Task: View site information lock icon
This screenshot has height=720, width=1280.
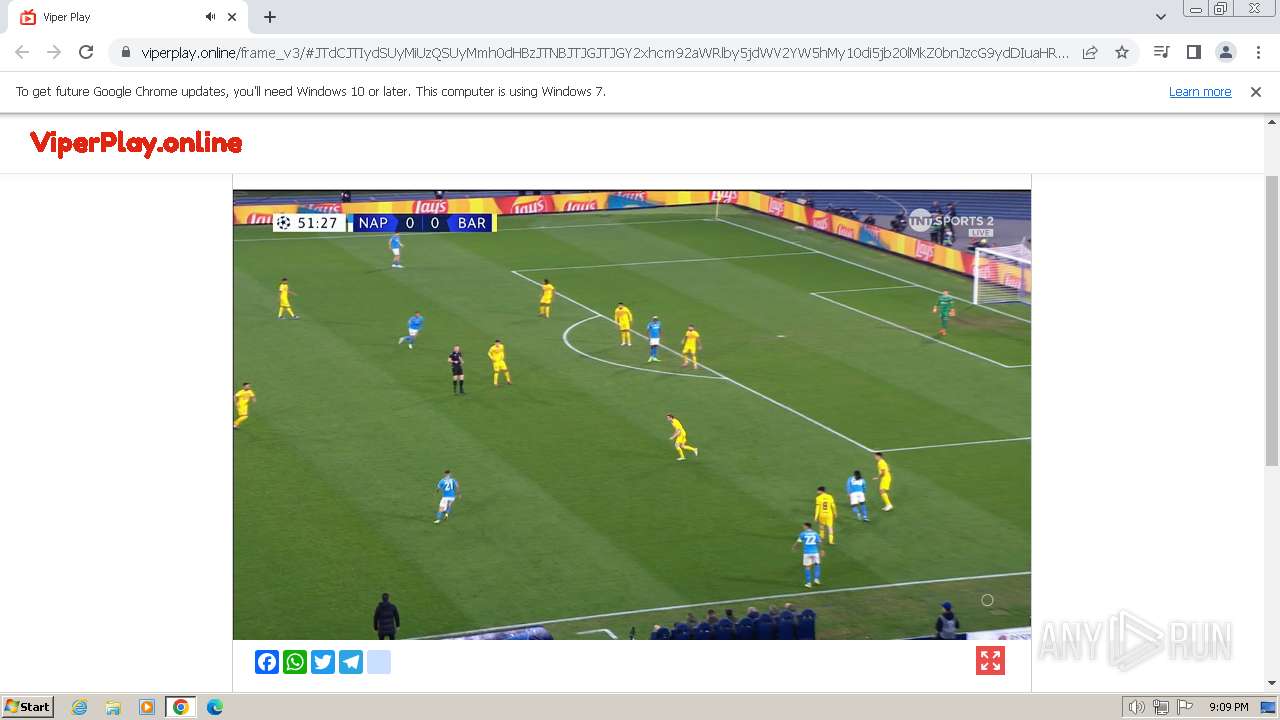Action: coord(126,53)
